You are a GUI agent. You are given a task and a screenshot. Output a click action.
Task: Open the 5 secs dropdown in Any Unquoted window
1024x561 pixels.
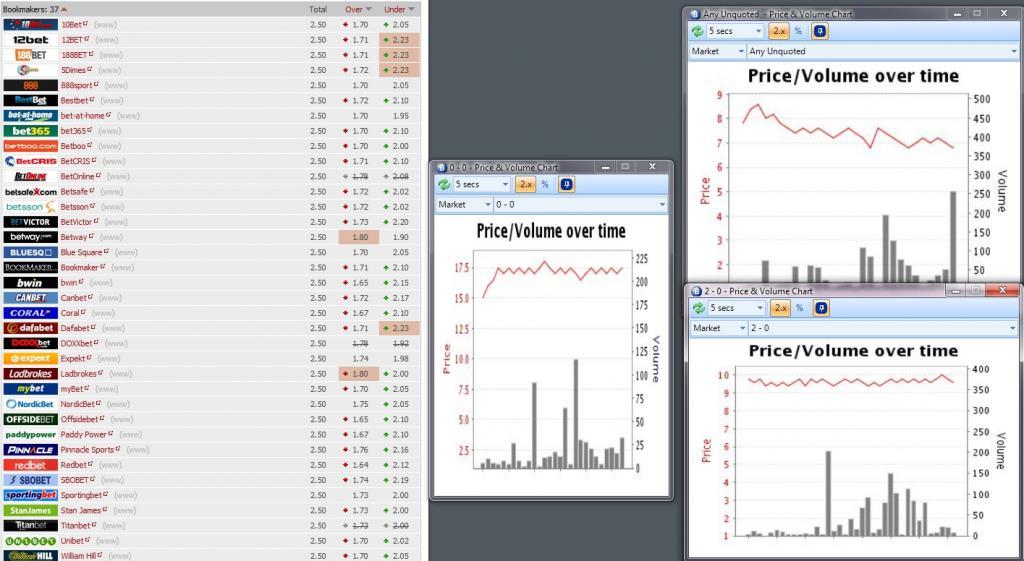(735, 31)
